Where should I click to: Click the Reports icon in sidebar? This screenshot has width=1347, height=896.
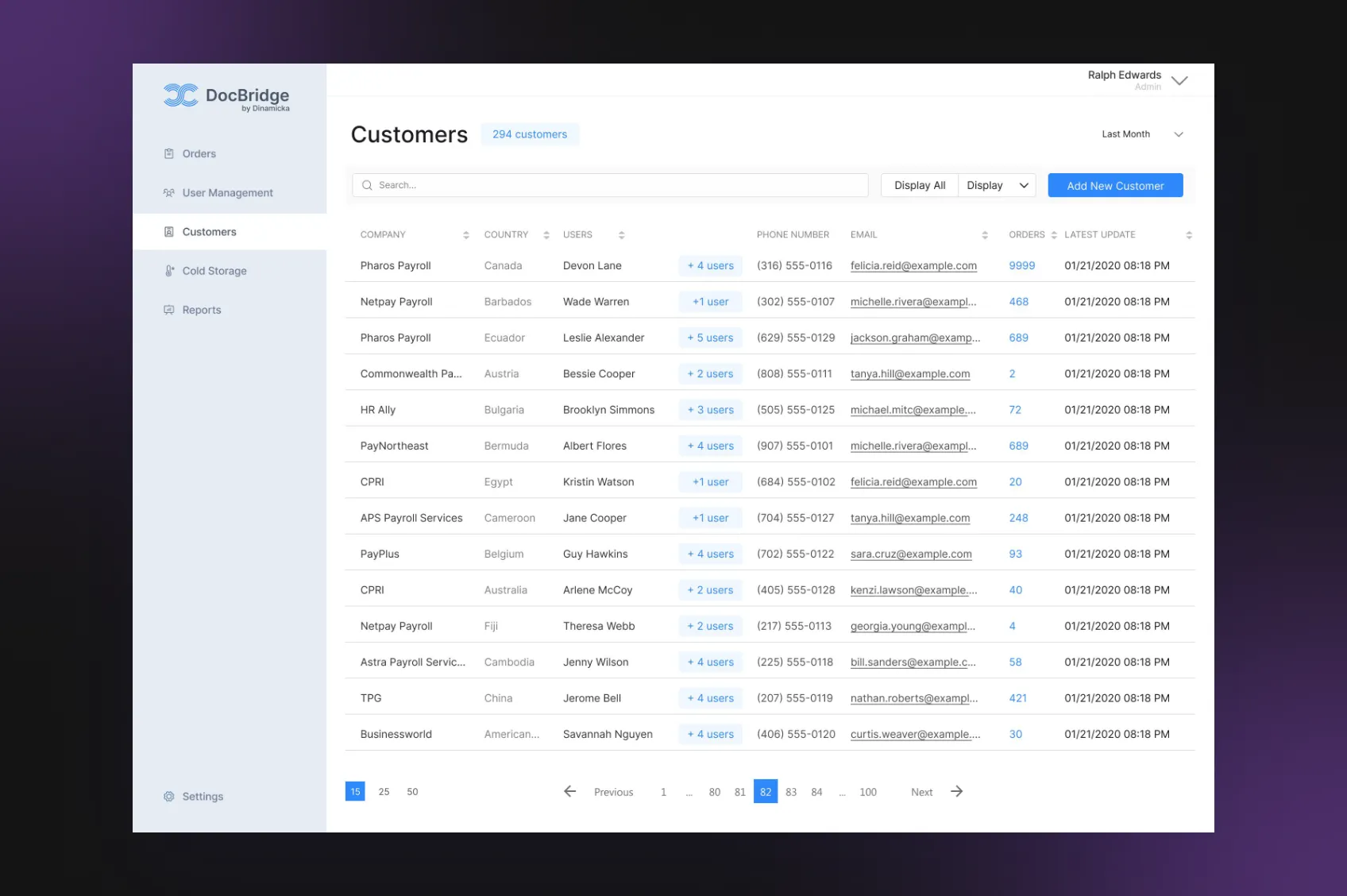[x=168, y=310]
